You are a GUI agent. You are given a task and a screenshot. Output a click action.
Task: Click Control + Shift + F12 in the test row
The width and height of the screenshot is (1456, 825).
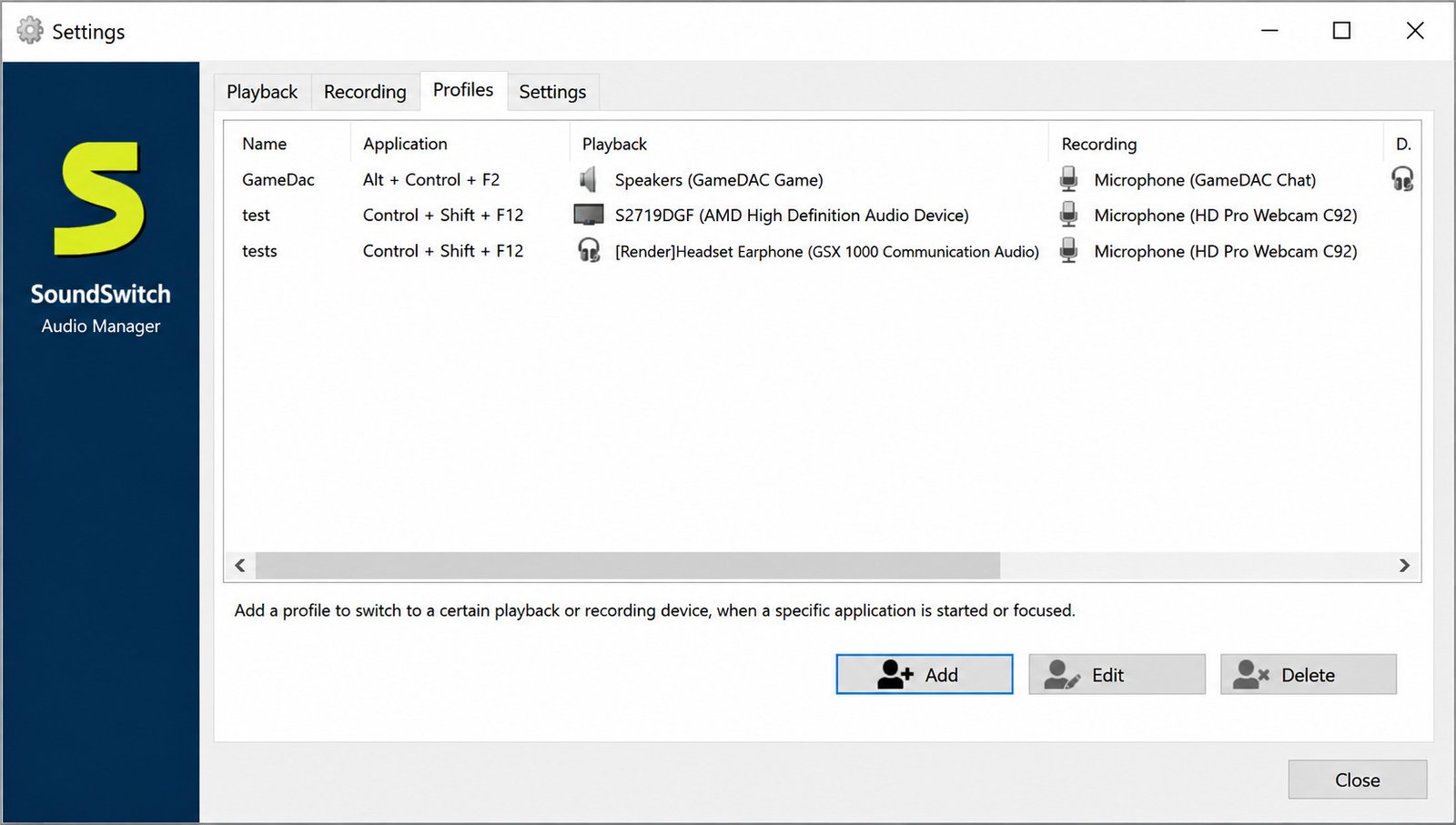(x=443, y=216)
